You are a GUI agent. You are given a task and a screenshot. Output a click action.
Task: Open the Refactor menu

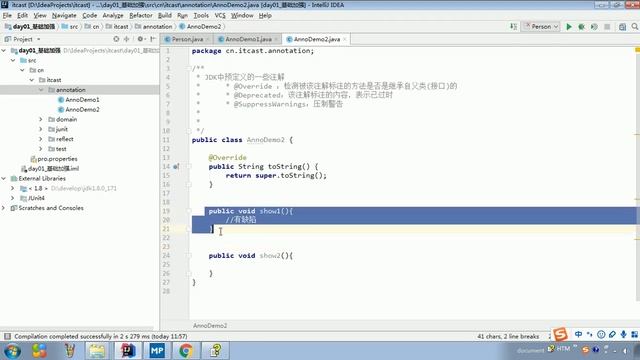(x=140, y=16)
